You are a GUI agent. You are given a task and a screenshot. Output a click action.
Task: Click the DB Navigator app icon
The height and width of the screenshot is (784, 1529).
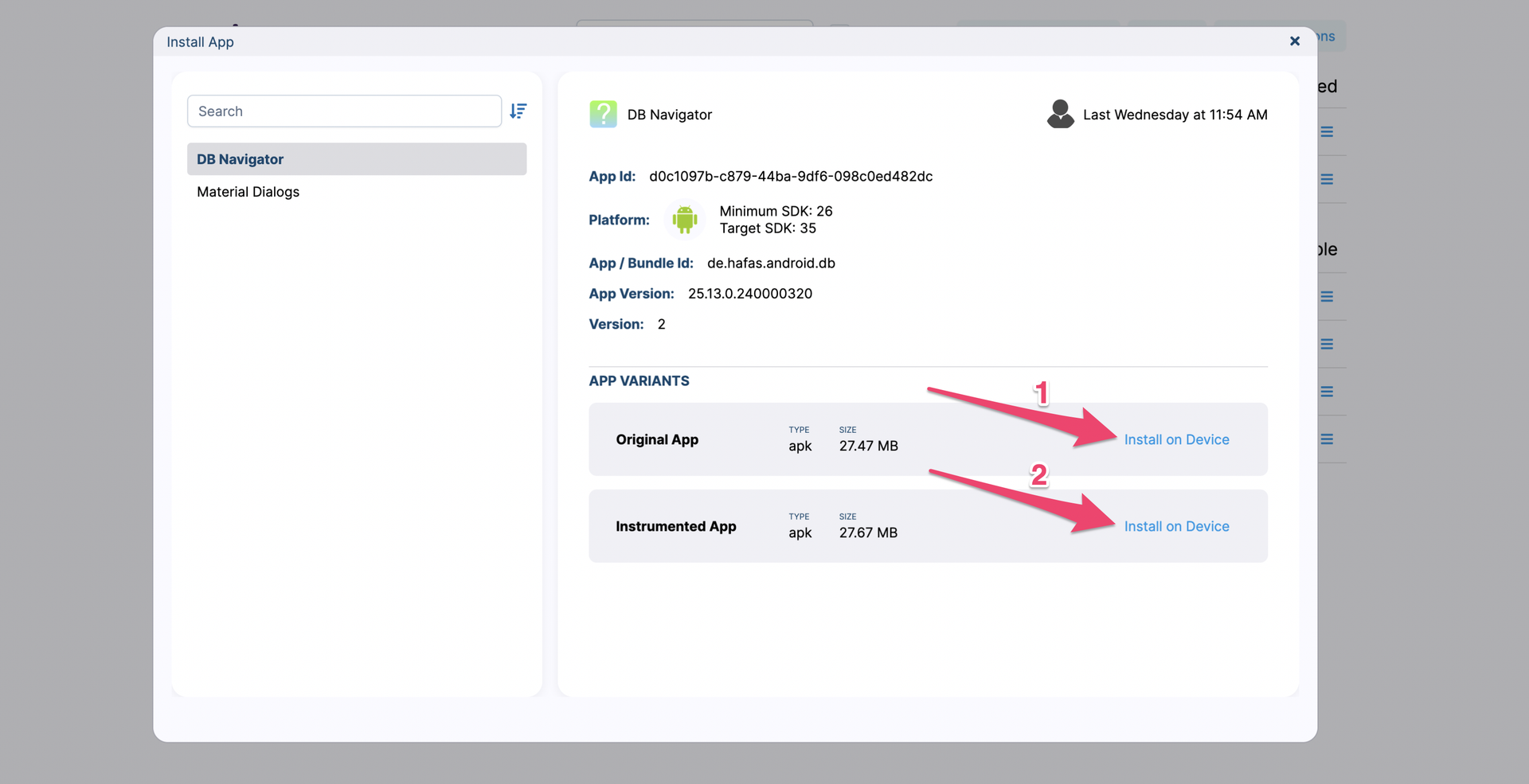coord(603,115)
